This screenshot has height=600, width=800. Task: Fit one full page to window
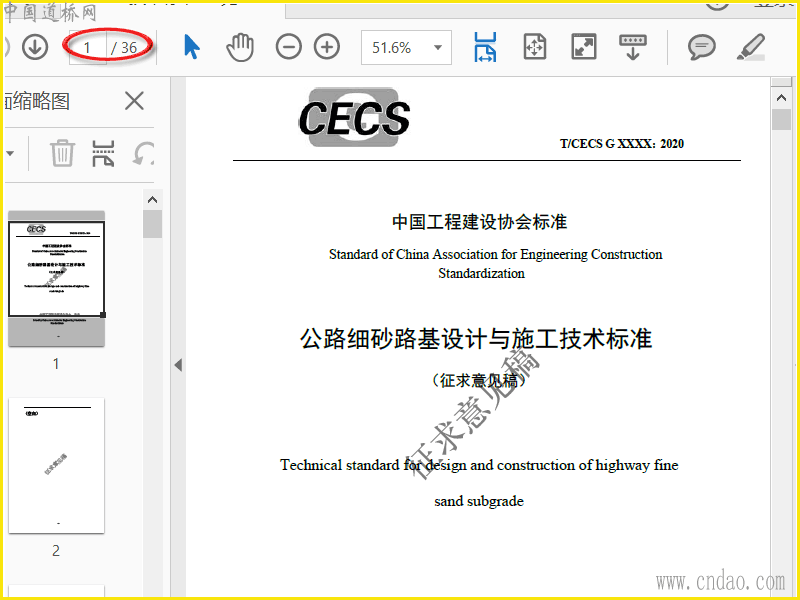pyautogui.click(x=535, y=47)
